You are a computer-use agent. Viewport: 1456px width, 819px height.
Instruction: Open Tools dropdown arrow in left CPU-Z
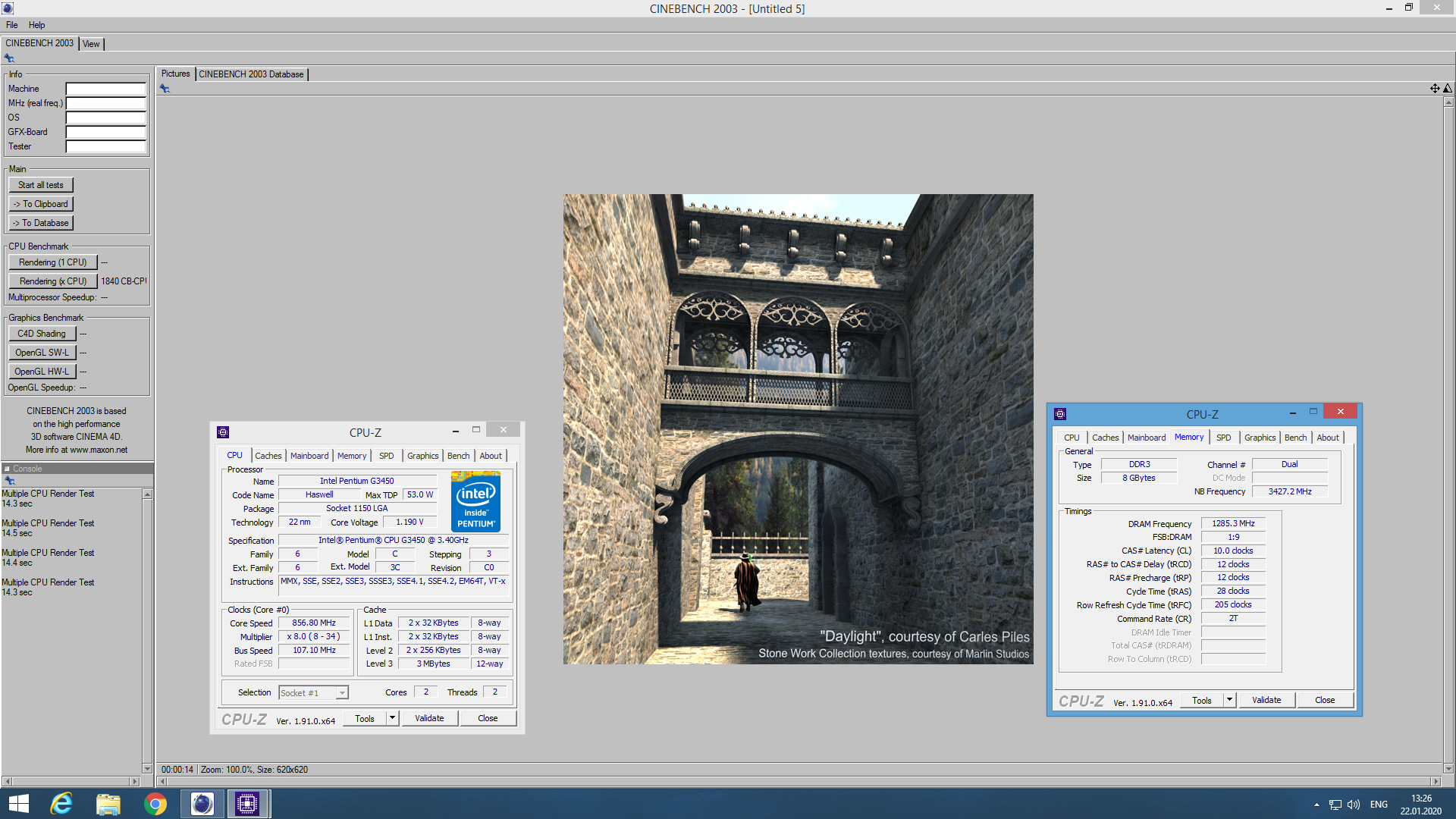[392, 718]
